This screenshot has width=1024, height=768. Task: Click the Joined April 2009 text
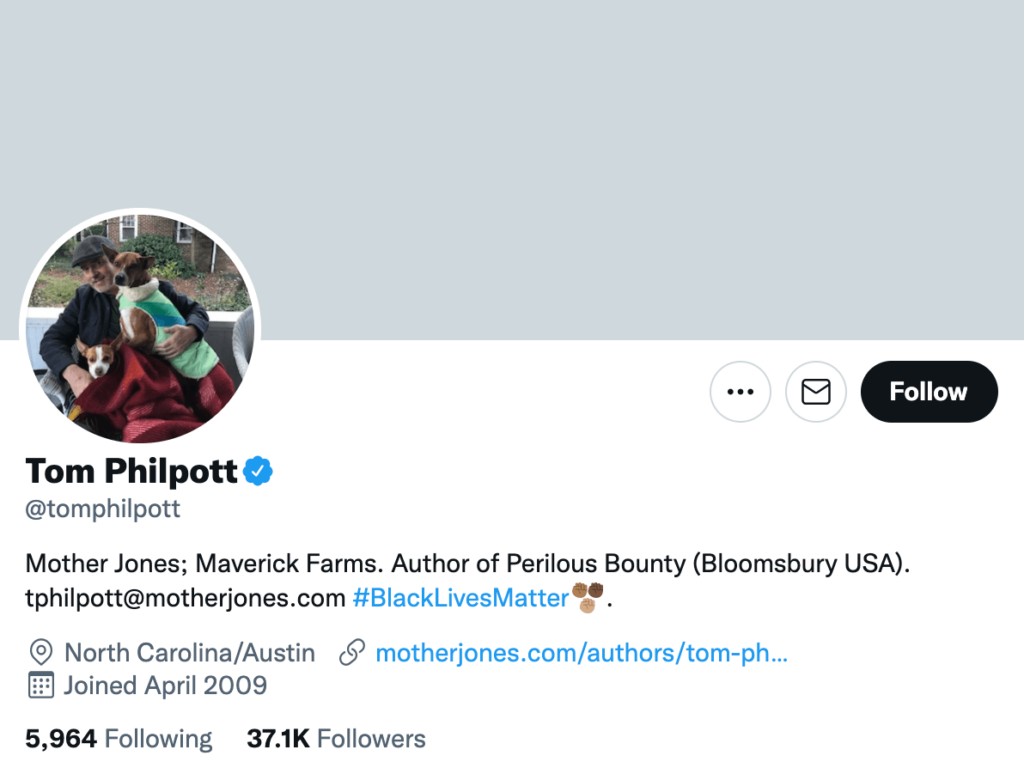point(165,686)
